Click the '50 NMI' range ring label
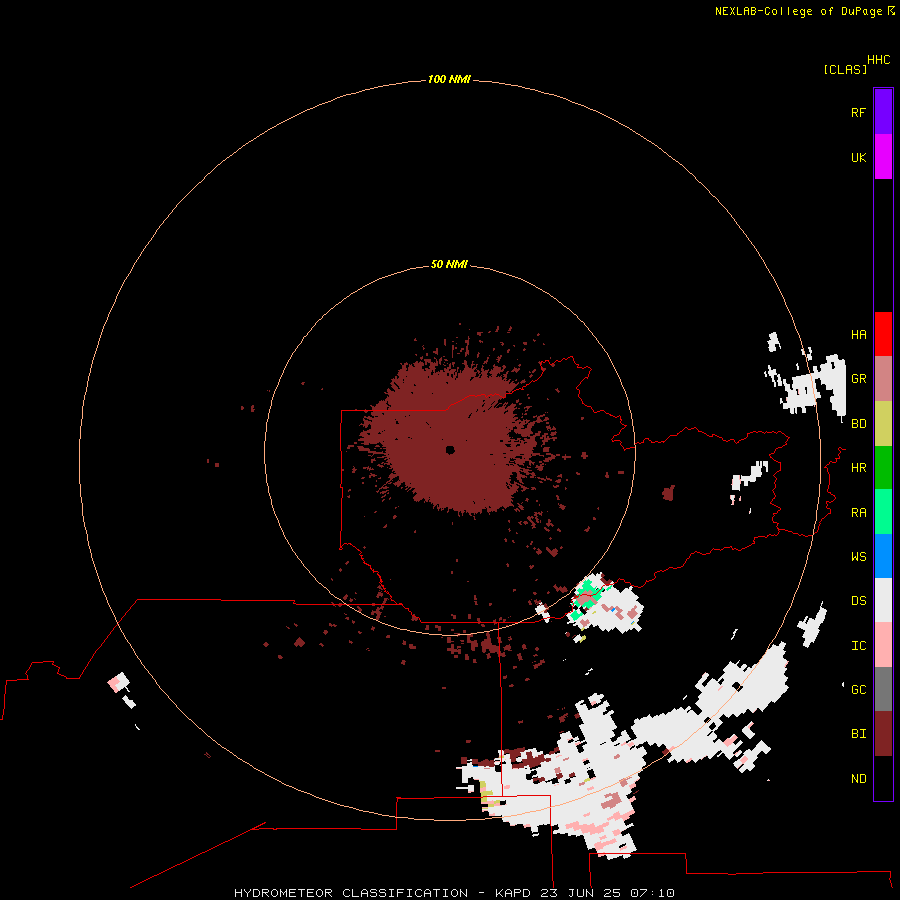 pyautogui.click(x=449, y=264)
